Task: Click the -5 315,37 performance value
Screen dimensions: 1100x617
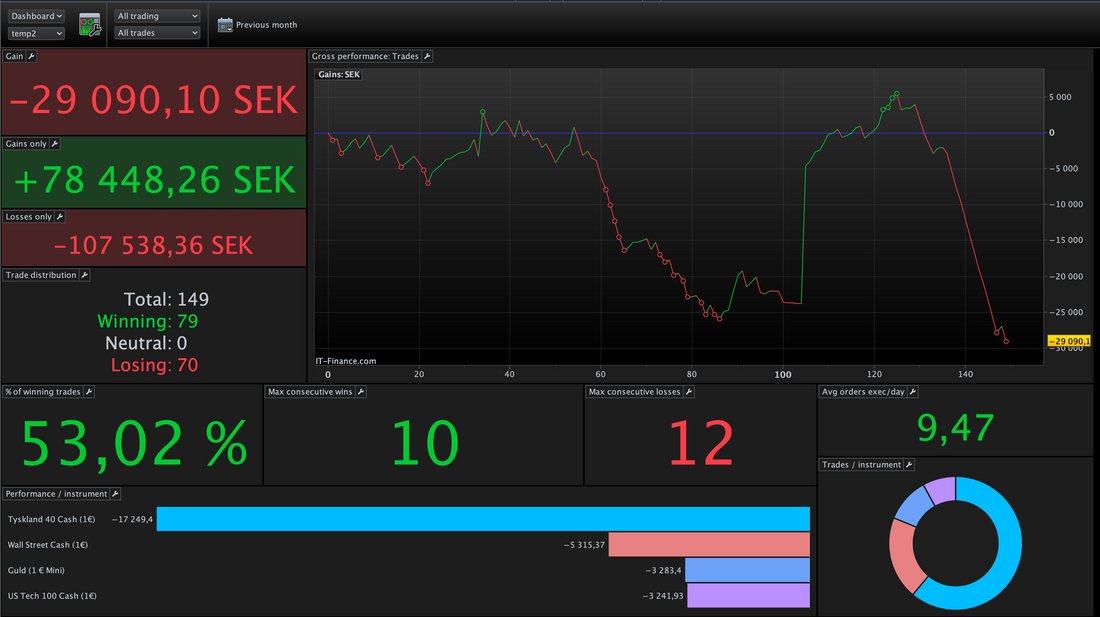Action: pyautogui.click(x=584, y=545)
